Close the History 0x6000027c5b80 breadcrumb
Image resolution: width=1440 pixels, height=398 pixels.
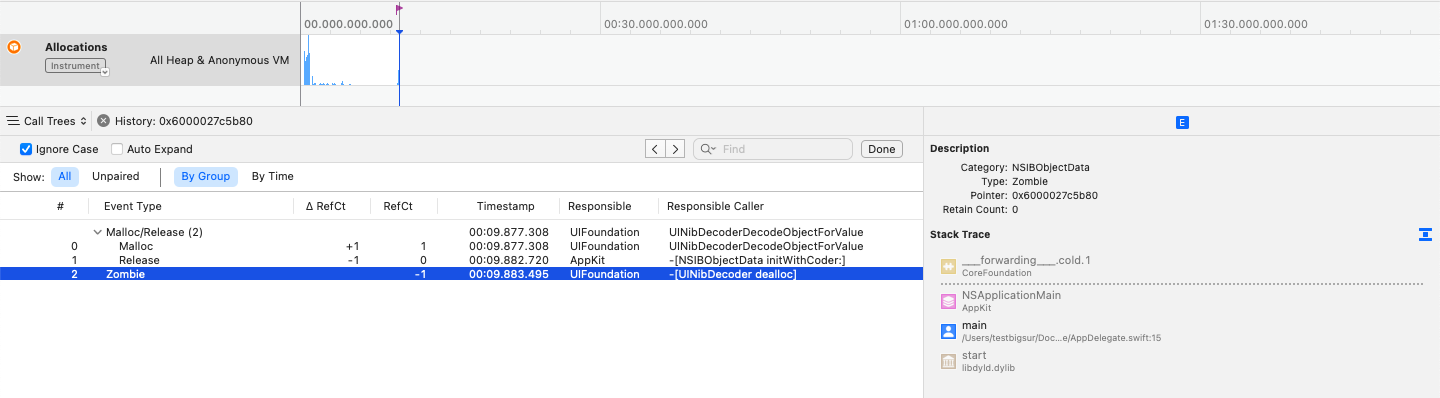[103, 121]
